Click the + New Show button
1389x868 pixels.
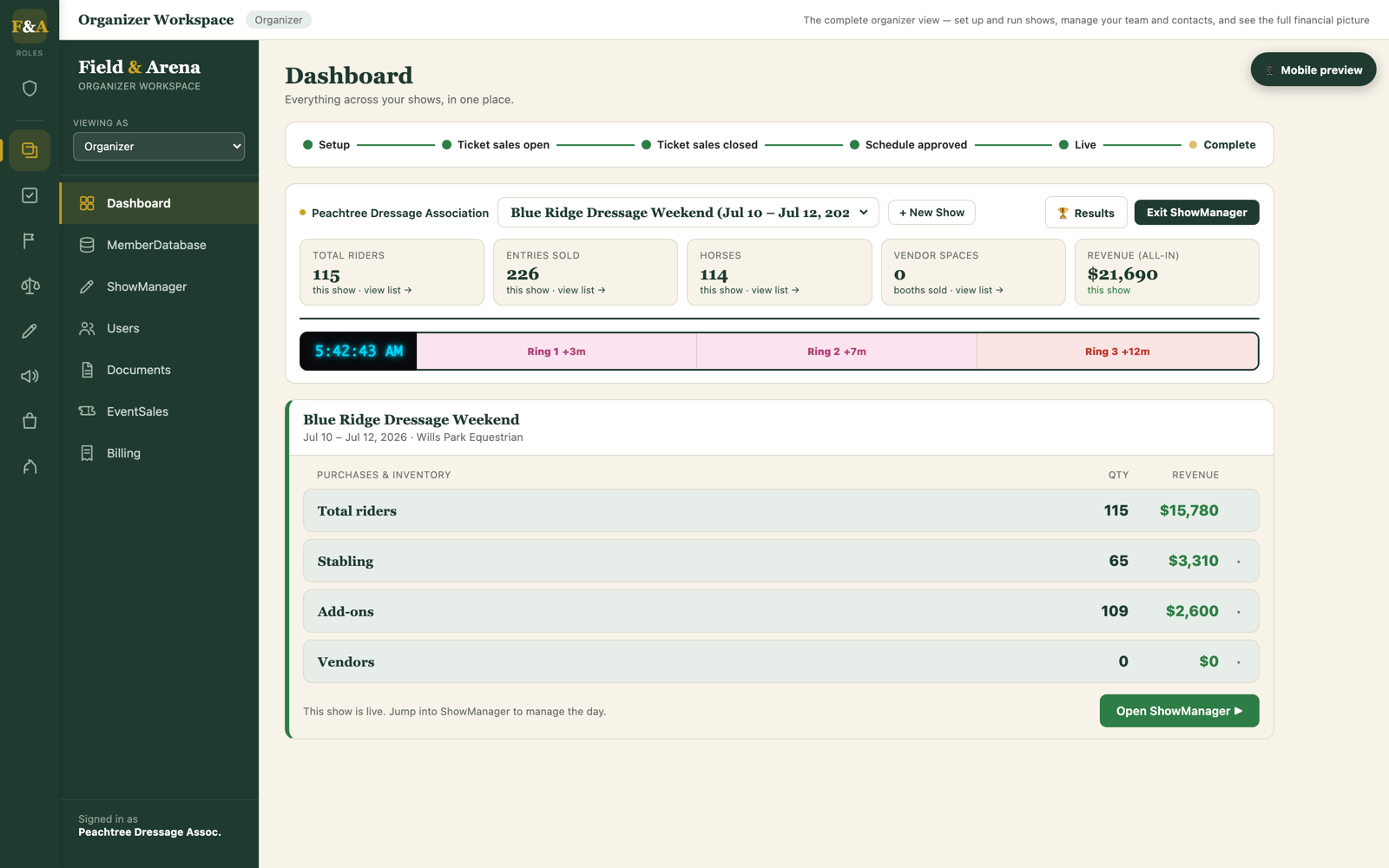[931, 213]
